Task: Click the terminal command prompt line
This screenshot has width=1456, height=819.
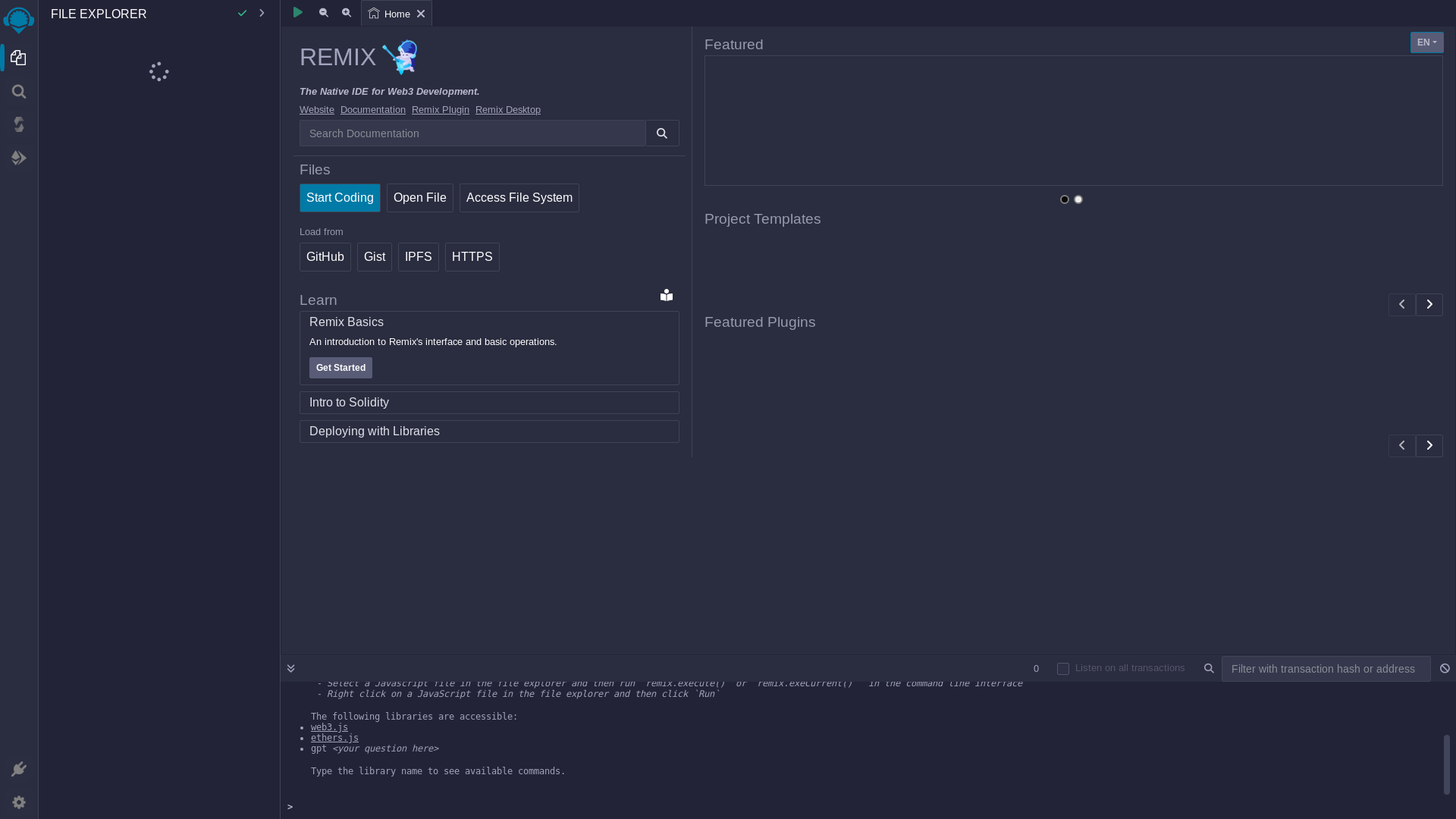Action: 868,807
